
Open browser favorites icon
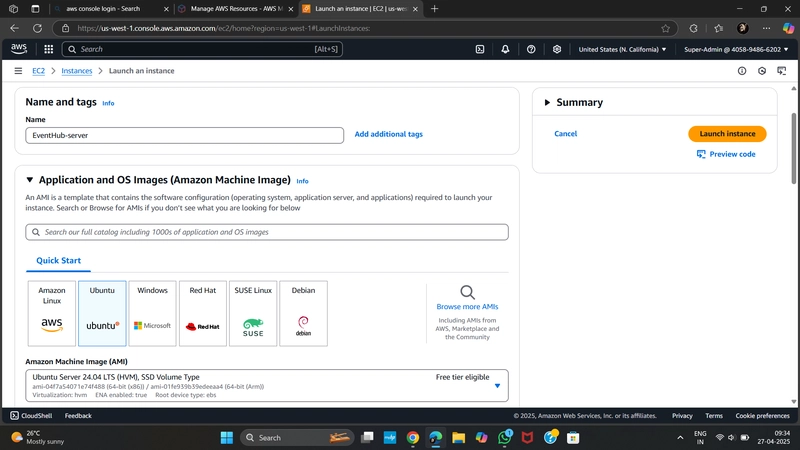[718, 28]
